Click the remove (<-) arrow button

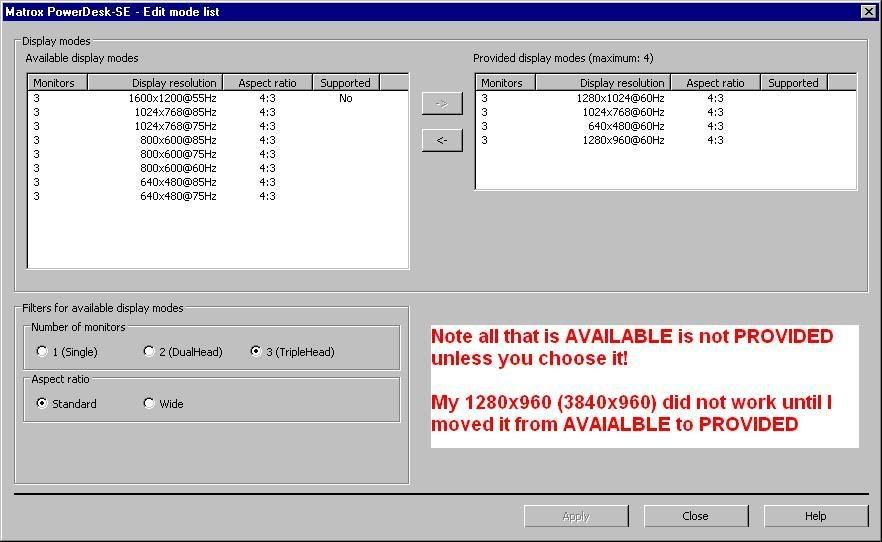pos(442,140)
